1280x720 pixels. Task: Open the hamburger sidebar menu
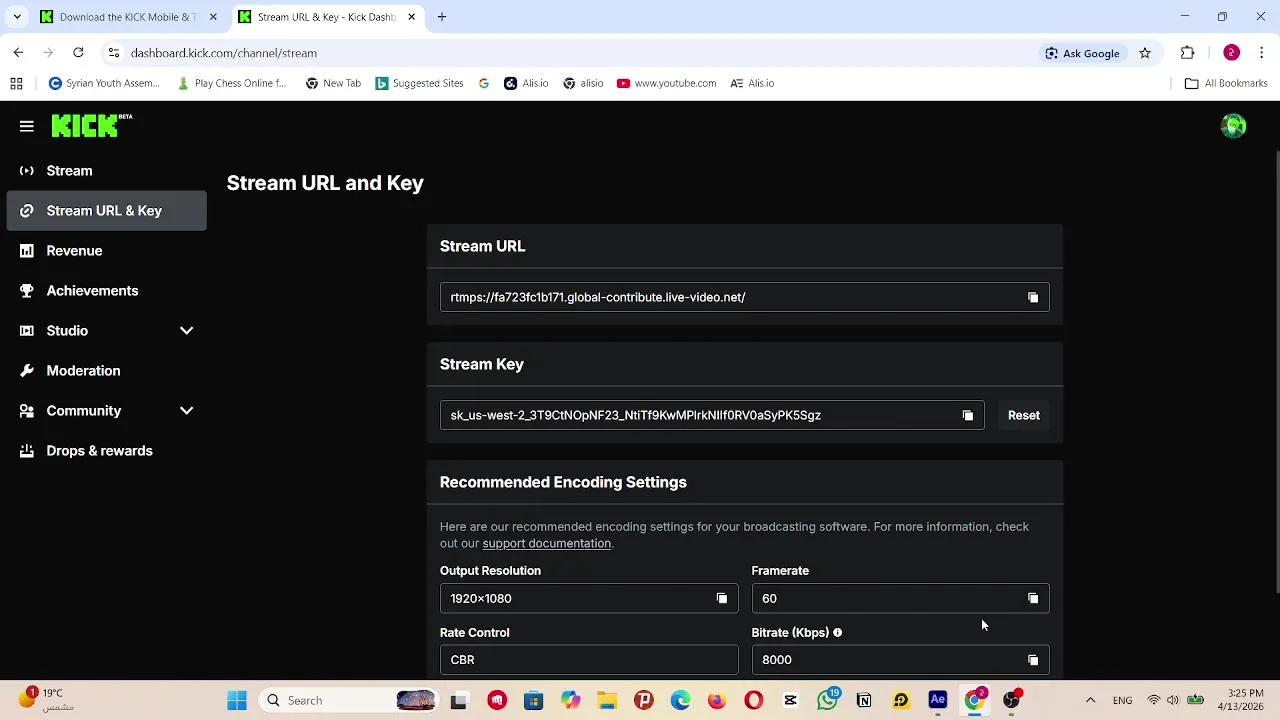point(27,126)
